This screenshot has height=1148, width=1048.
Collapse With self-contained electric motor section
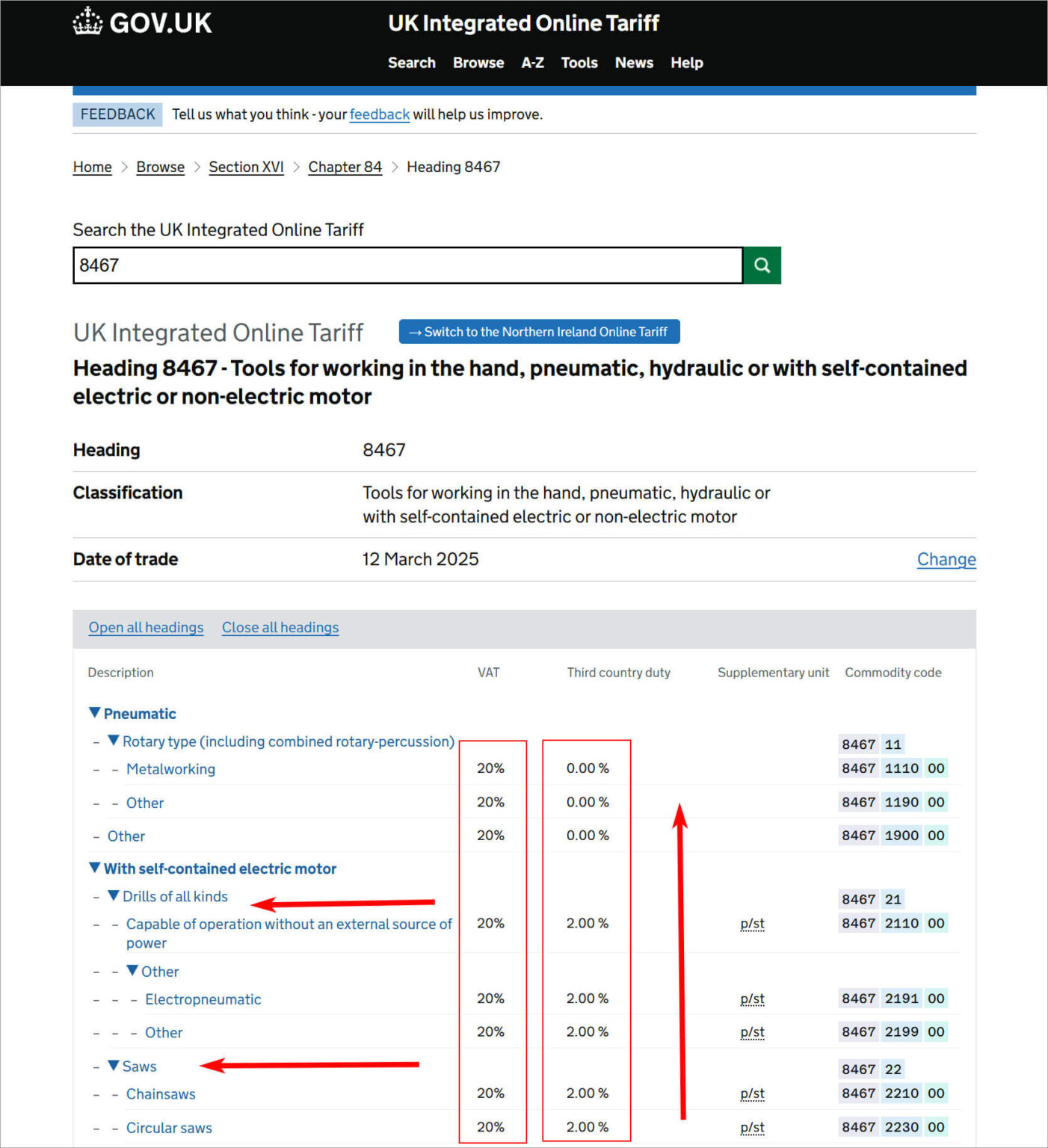[x=94, y=867]
